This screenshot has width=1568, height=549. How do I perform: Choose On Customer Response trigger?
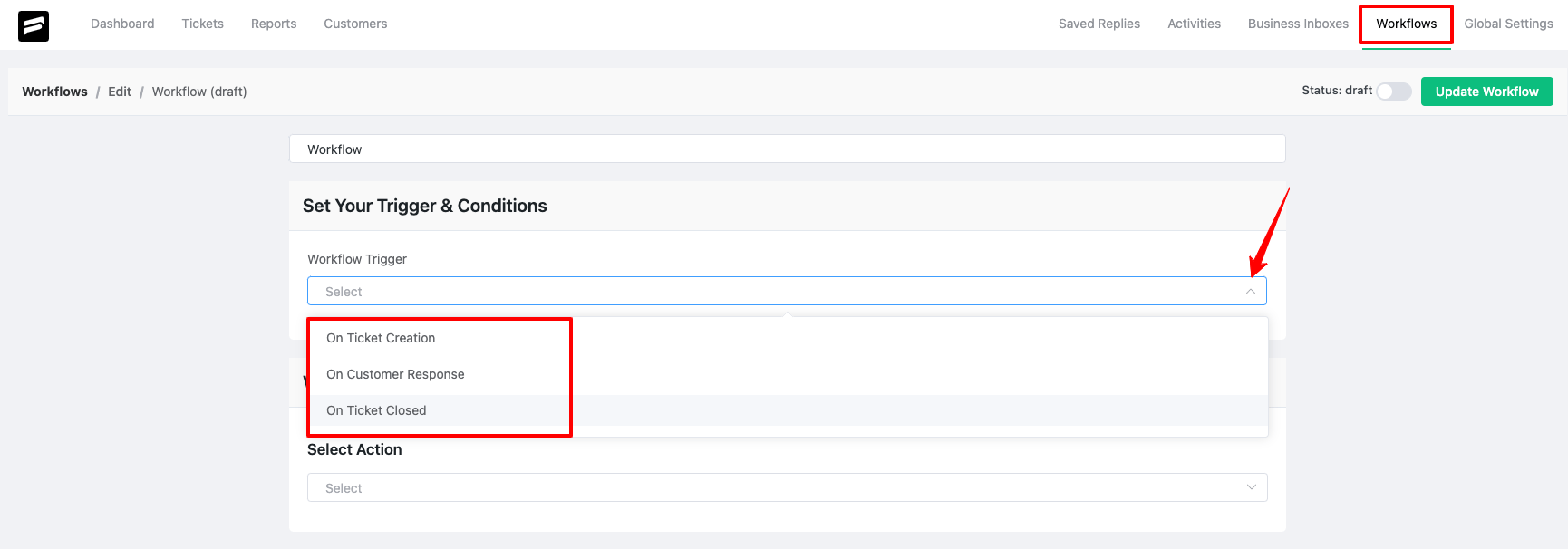(395, 374)
